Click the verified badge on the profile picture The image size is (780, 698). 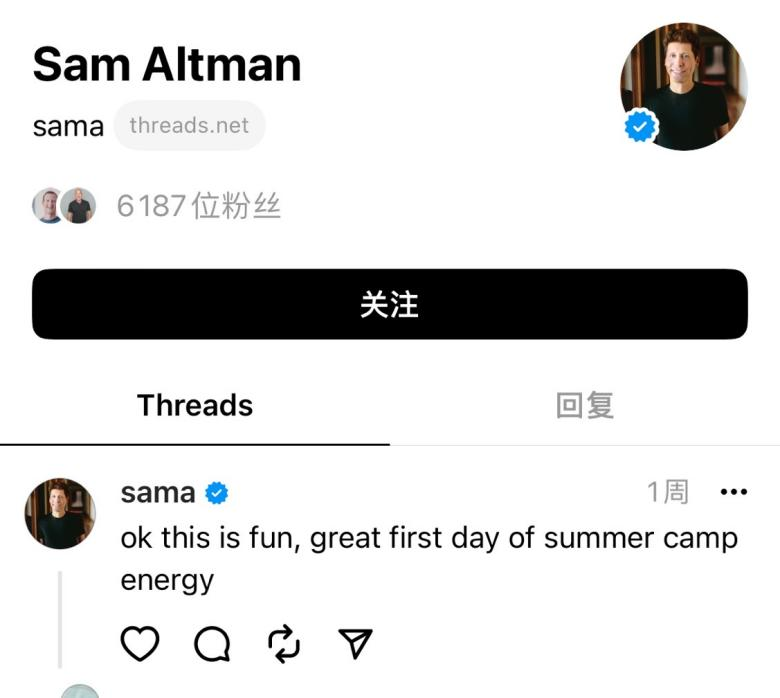click(x=641, y=127)
